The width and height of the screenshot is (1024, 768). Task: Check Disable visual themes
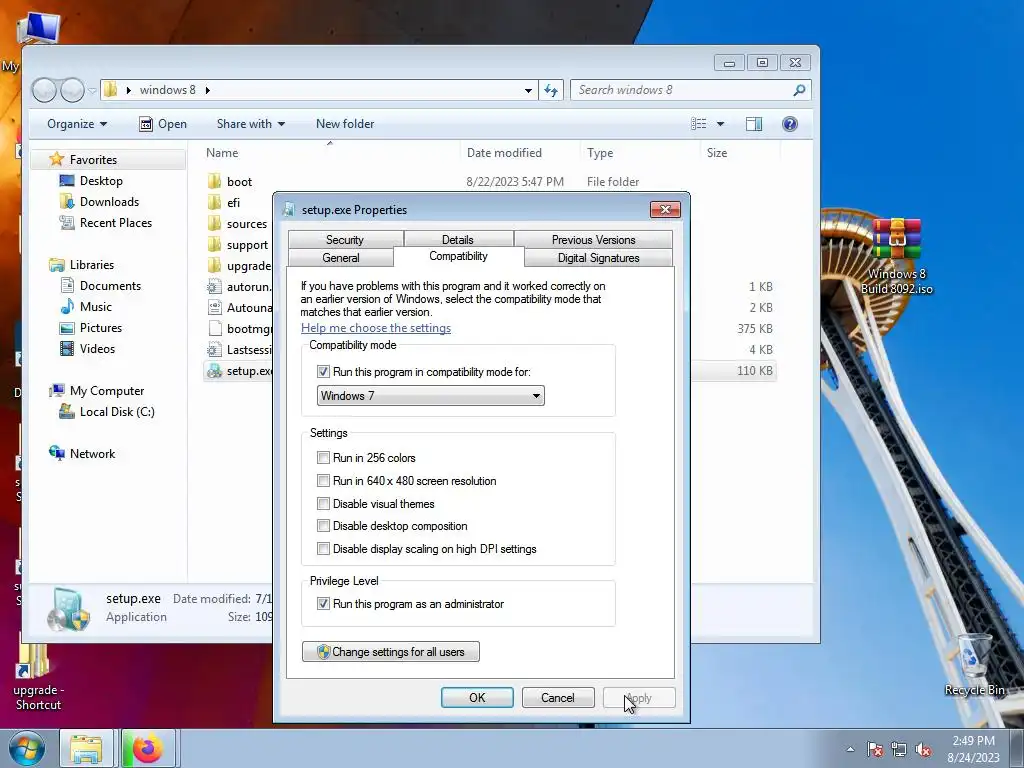323,504
